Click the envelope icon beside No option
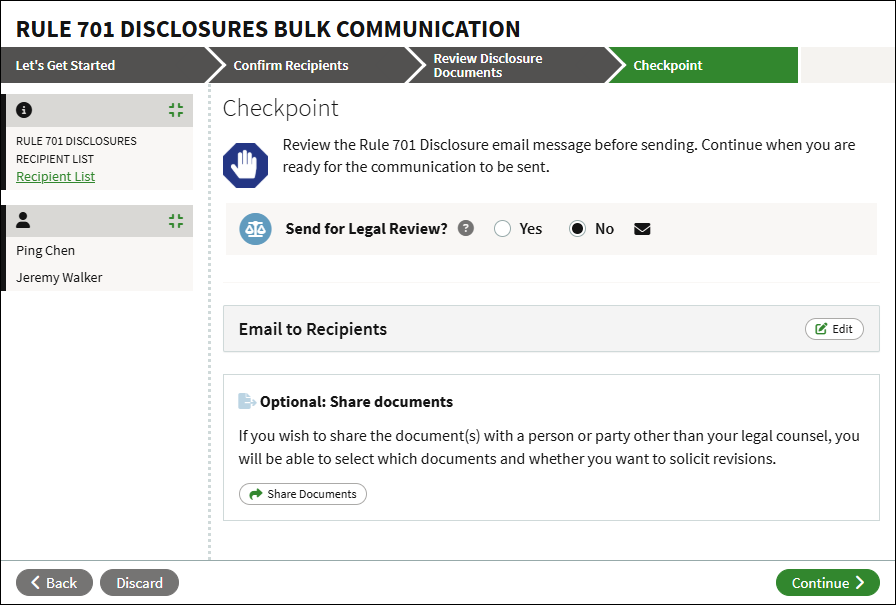 click(x=642, y=229)
